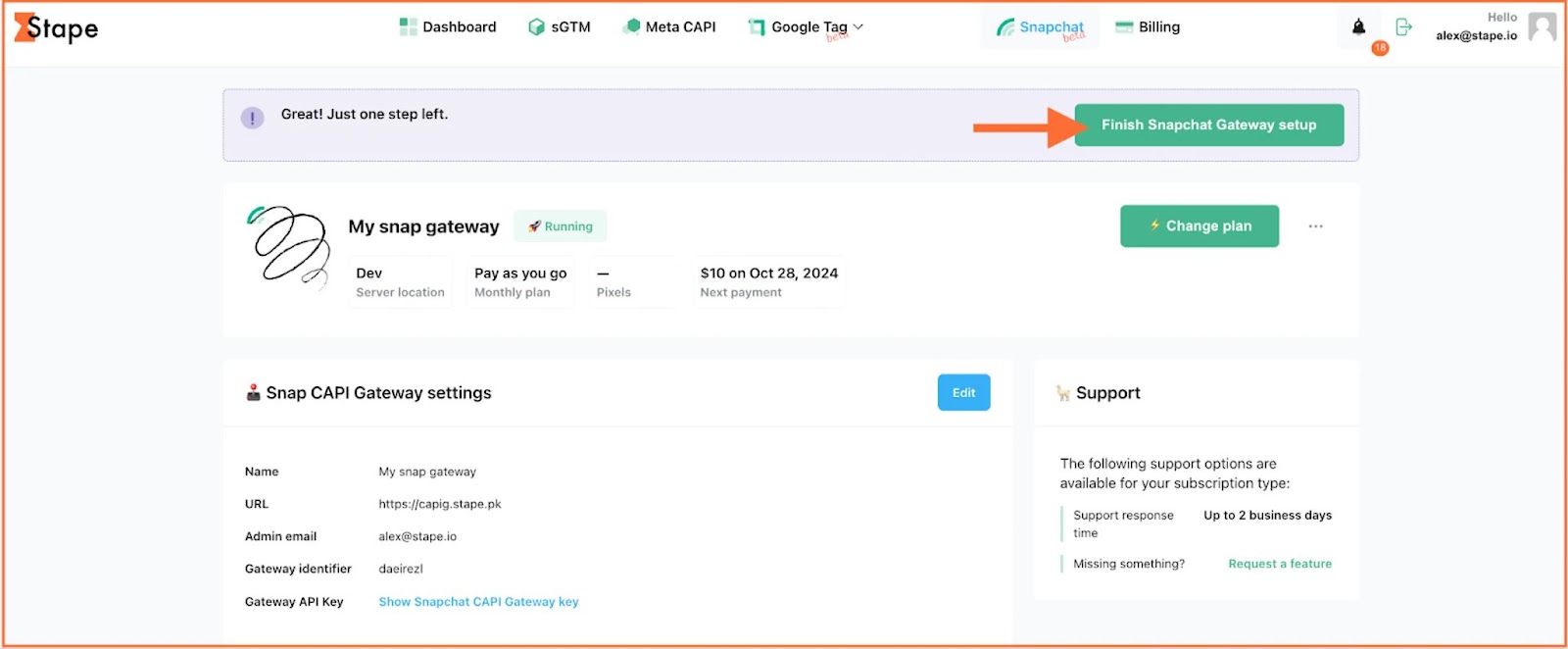Screen dimensions: 1568x649
Task: Click the alex@stape.io account label in header
Action: tap(1476, 36)
